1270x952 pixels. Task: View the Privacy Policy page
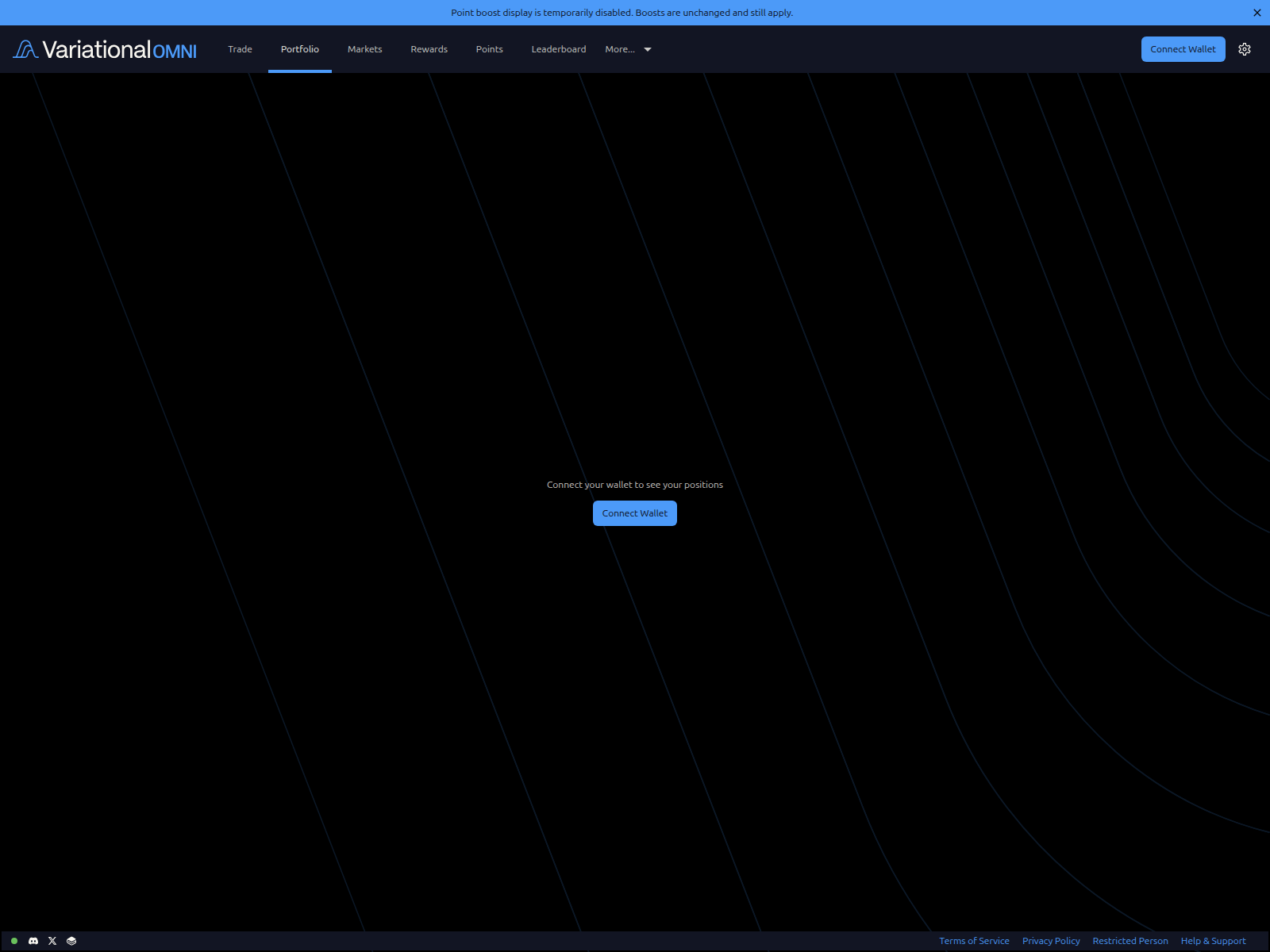point(1051,940)
